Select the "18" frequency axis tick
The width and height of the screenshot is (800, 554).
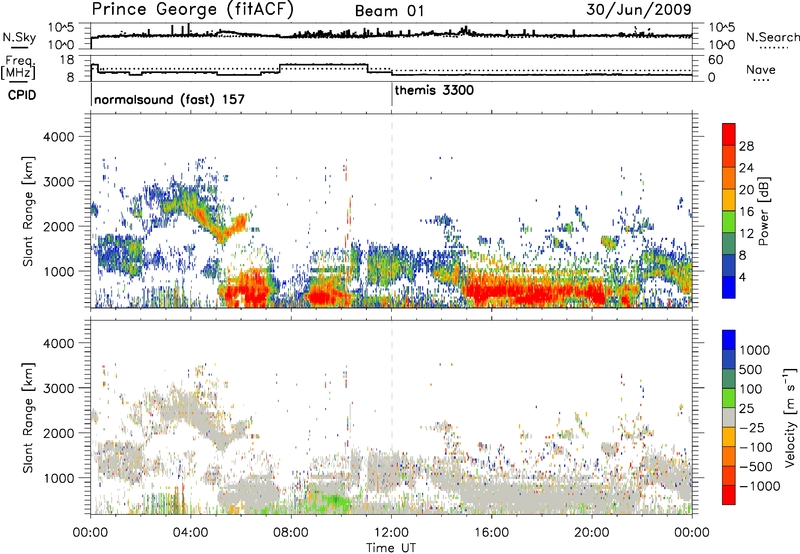point(67,60)
